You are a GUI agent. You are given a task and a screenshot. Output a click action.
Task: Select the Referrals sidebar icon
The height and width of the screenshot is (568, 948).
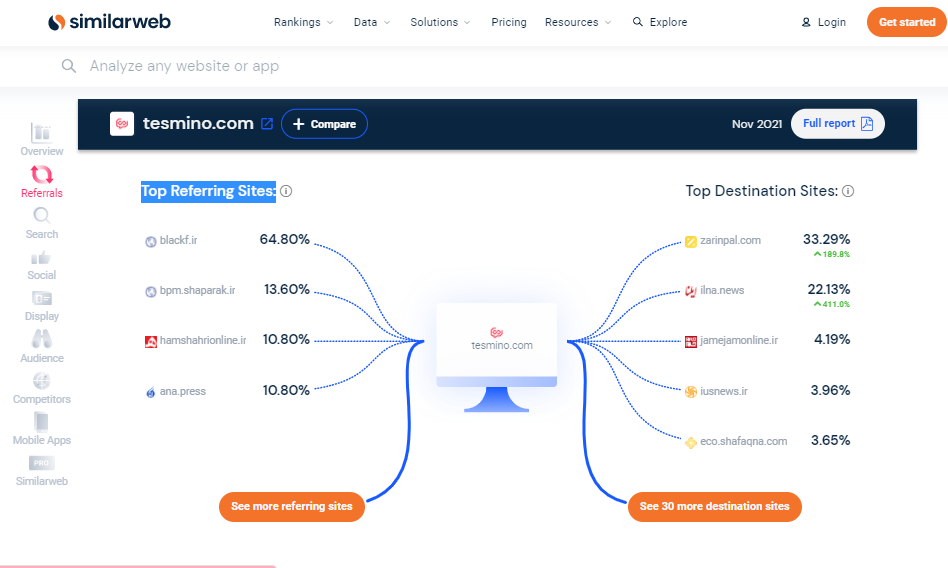pyautogui.click(x=42, y=175)
